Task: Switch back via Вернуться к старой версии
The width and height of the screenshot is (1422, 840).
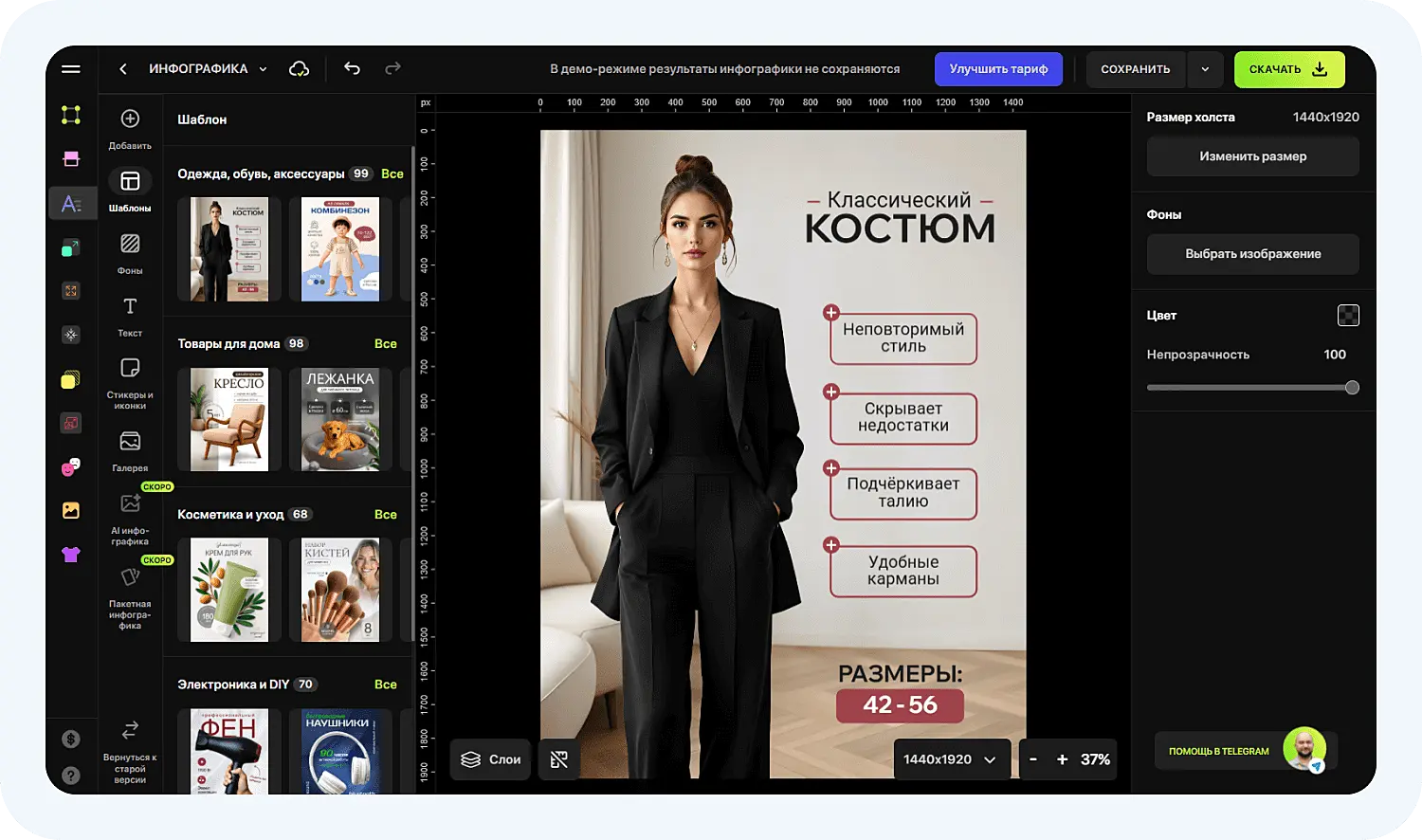Action: (x=130, y=753)
